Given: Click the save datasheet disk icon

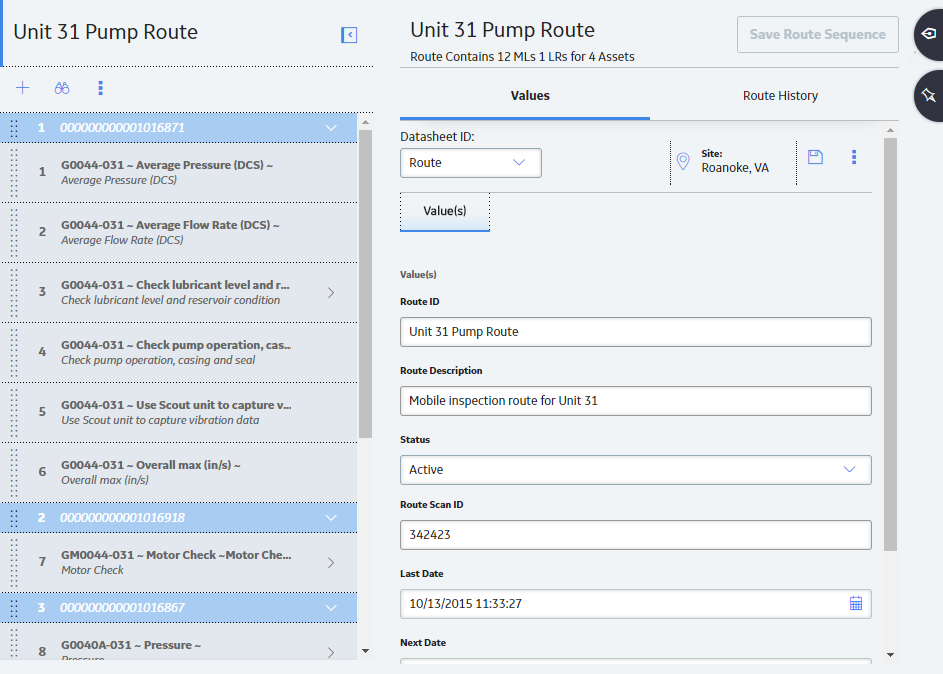Looking at the screenshot, I should pos(815,157).
